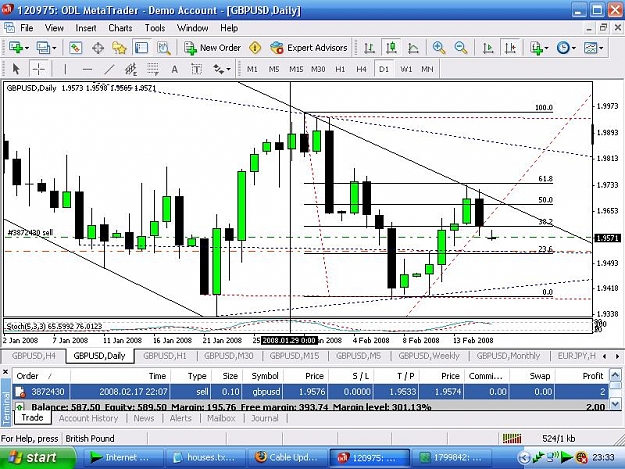Image resolution: width=625 pixels, height=469 pixels.
Task: Select the Text 'A' tool
Action: (x=175, y=69)
